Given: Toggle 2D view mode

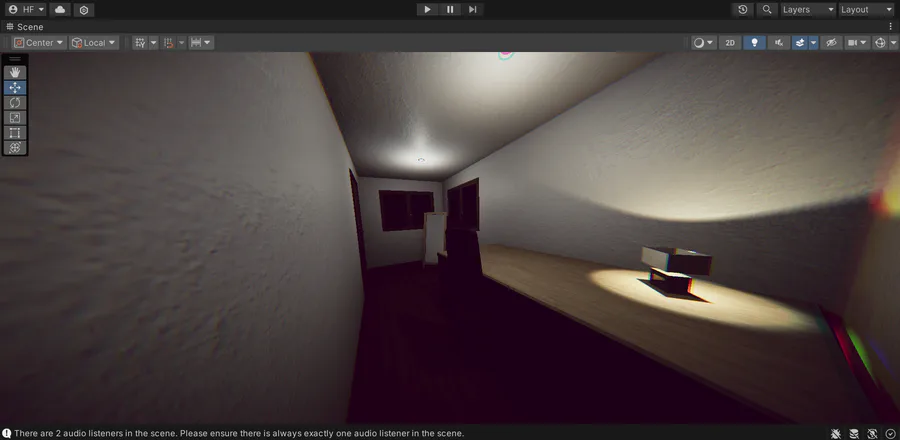Looking at the screenshot, I should (x=730, y=42).
